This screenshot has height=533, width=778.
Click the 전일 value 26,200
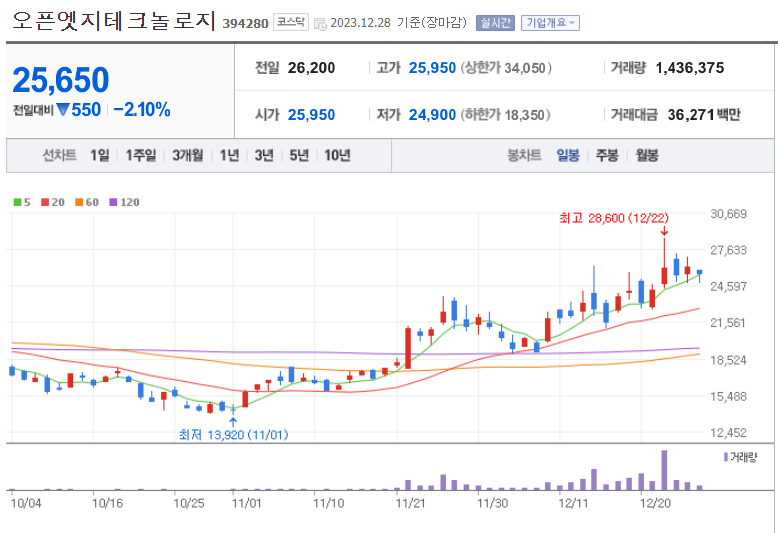click(311, 68)
